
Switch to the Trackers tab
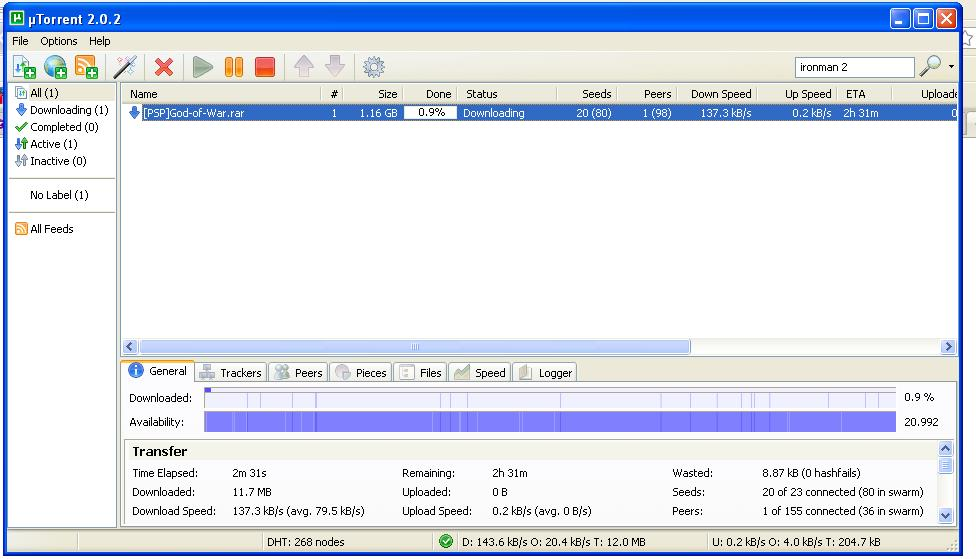click(x=231, y=373)
